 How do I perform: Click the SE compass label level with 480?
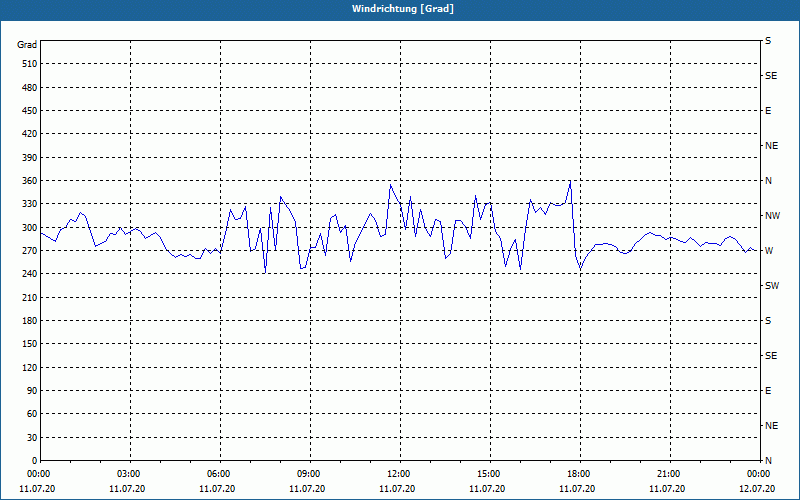(771, 76)
